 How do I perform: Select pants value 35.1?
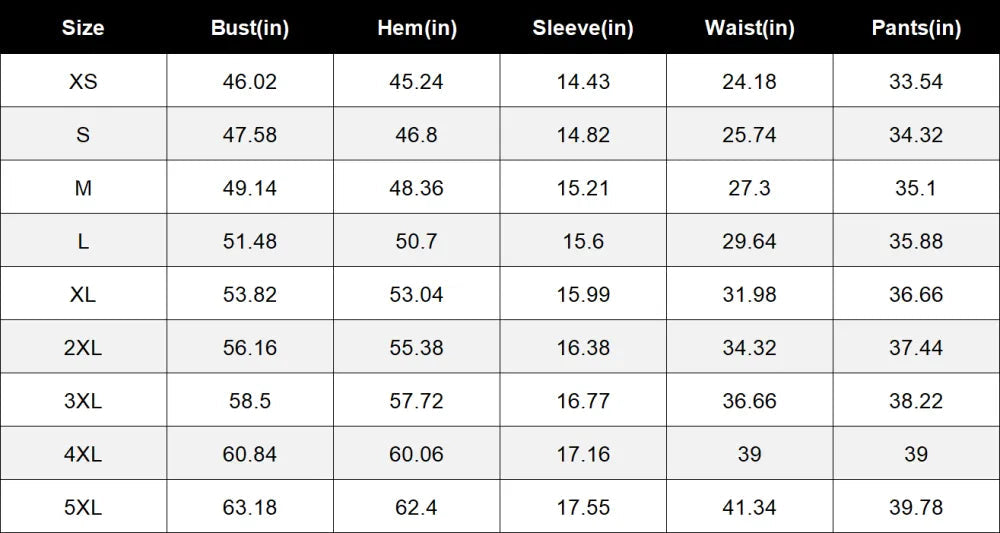click(916, 188)
